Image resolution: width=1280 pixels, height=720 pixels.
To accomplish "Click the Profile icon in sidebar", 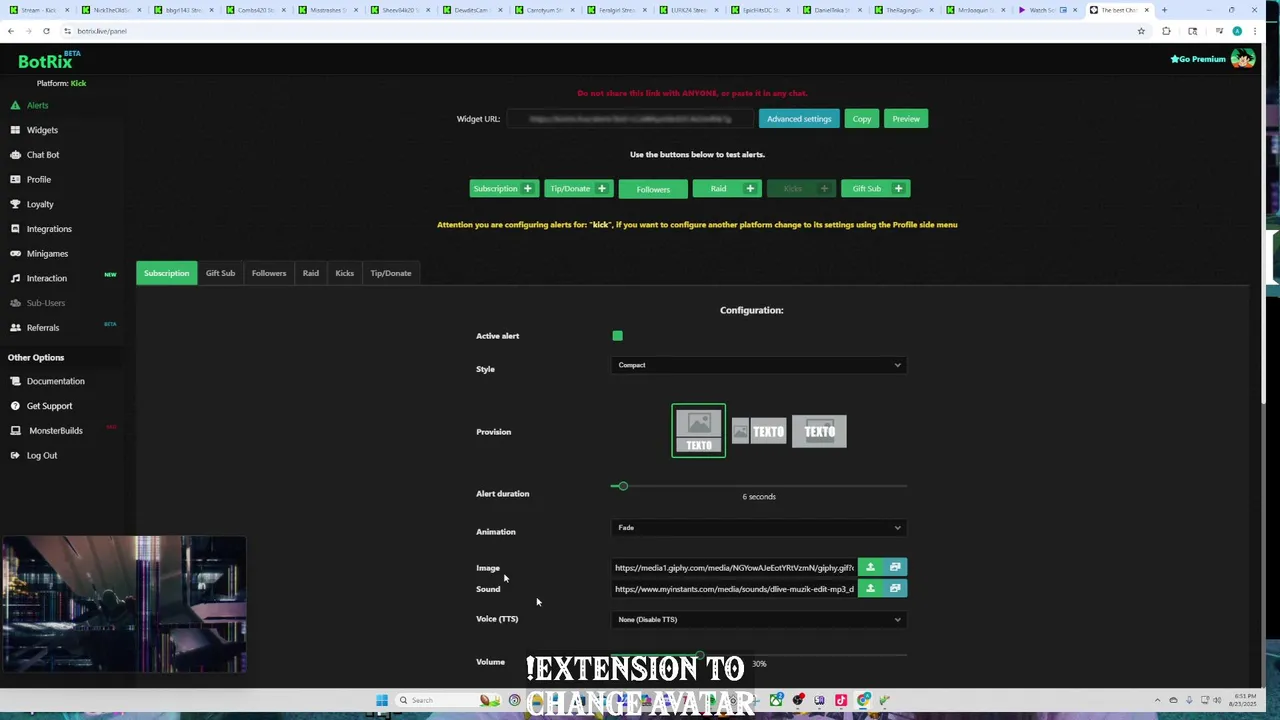I will click(x=15, y=179).
